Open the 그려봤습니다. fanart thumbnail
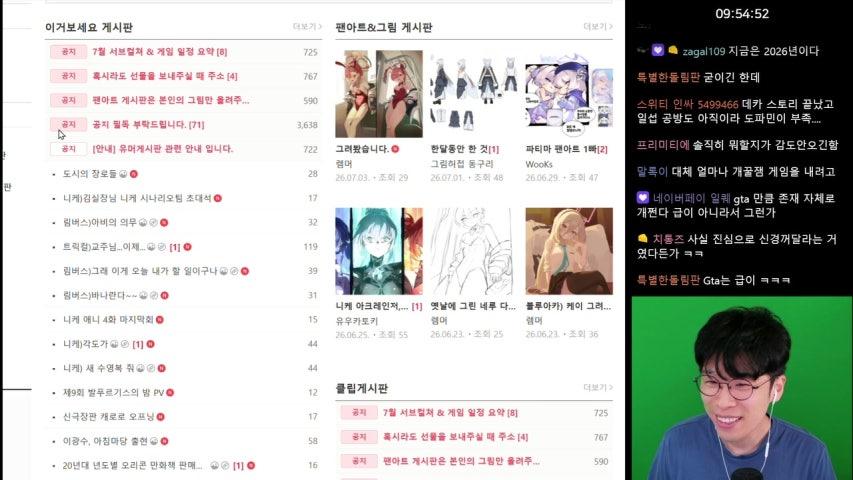The image size is (853, 480). [x=379, y=94]
